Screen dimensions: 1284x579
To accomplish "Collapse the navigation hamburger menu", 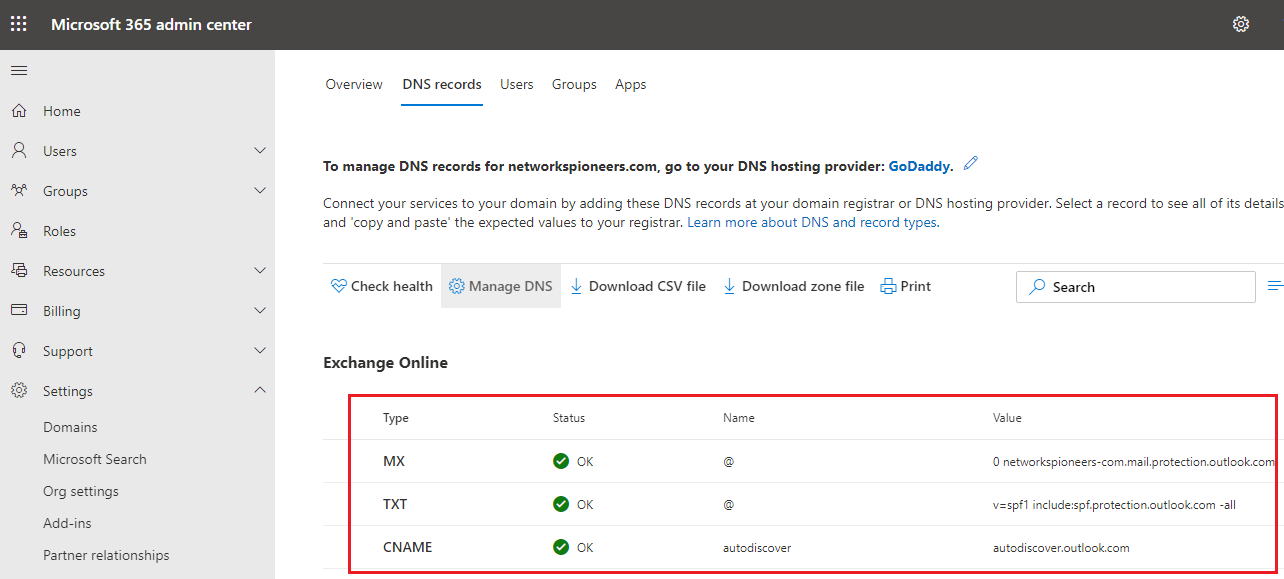I will coord(19,71).
